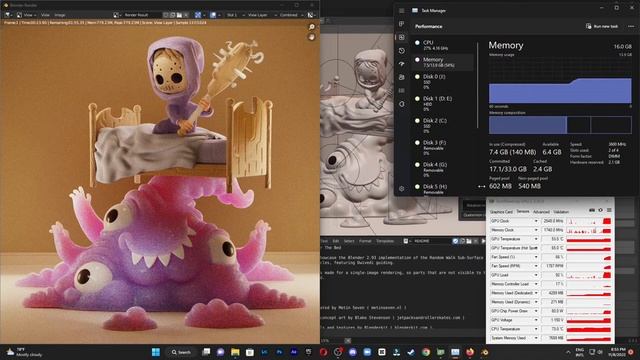The width and height of the screenshot is (640, 360).
Task: Select Memory in the Performance list
Action: pyautogui.click(x=442, y=62)
